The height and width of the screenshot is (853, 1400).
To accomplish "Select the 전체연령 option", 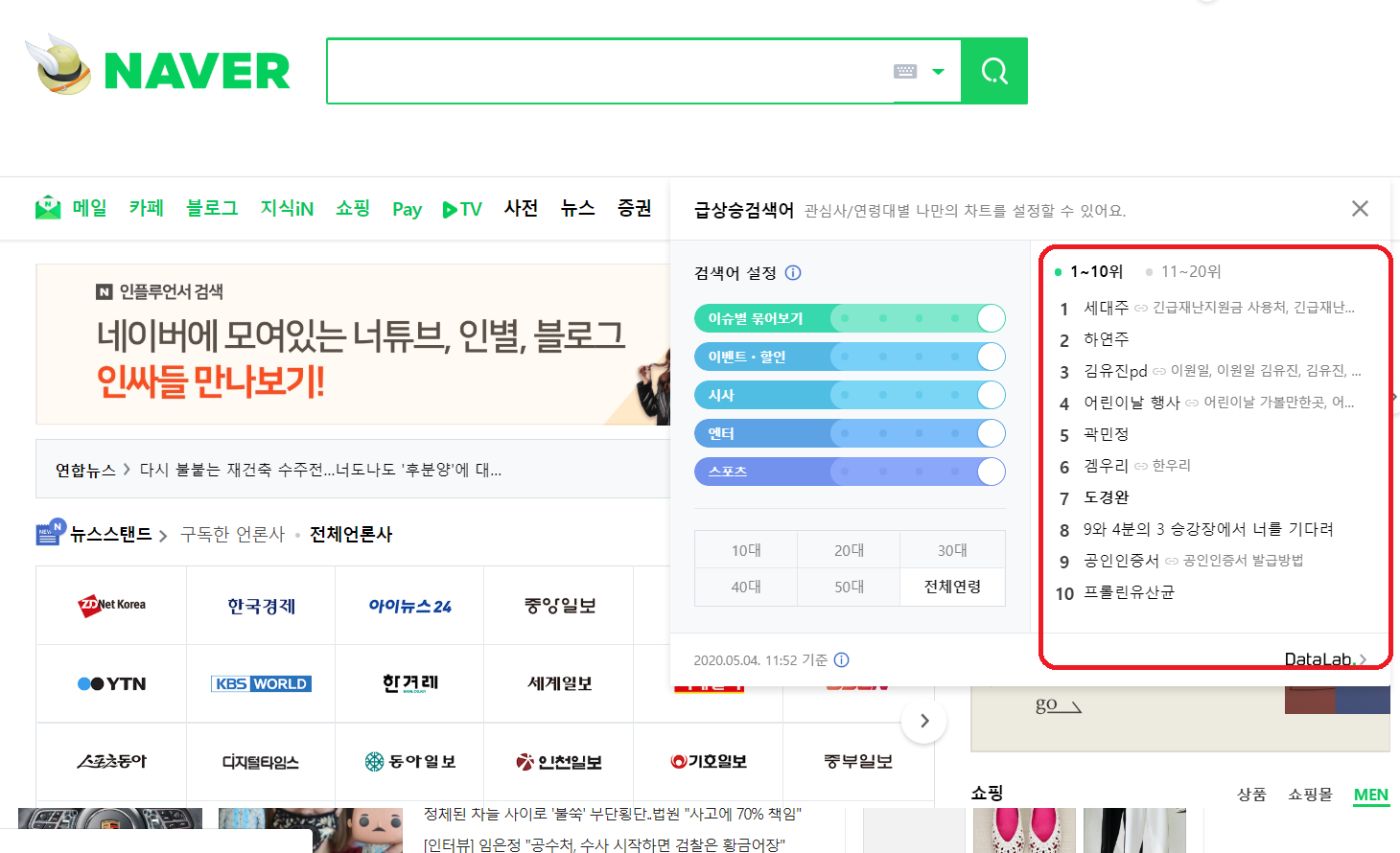I will [952, 587].
